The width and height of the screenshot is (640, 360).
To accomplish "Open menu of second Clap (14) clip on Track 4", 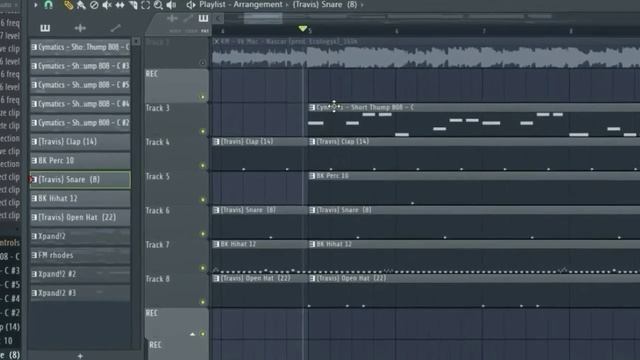I will (x=312, y=142).
